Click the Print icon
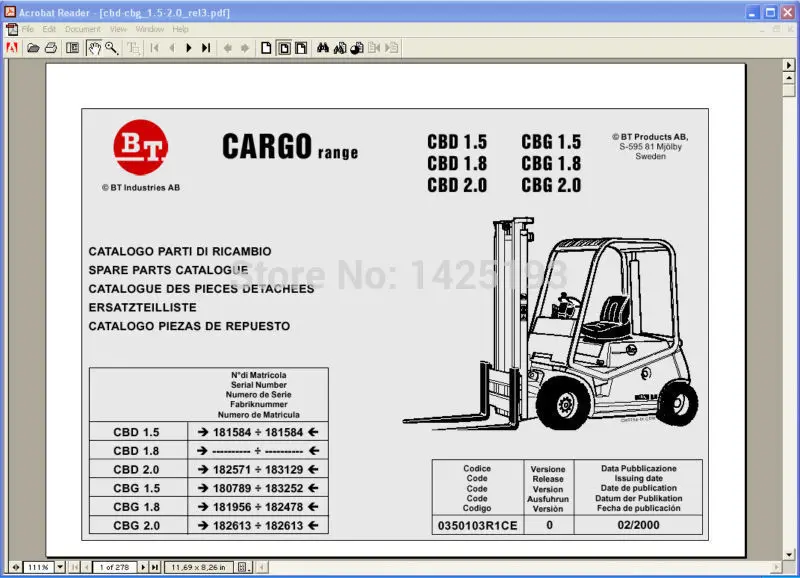800x578 pixels. [50, 48]
